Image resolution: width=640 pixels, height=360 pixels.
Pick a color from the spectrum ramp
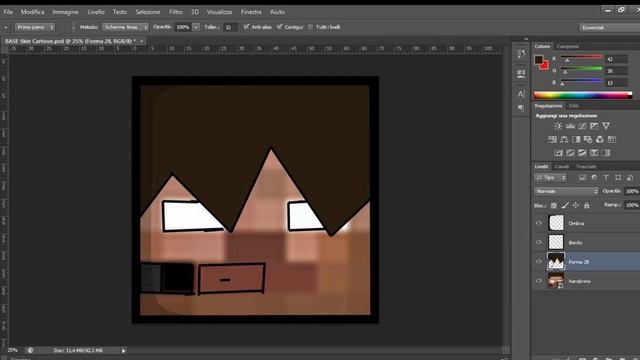(583, 95)
